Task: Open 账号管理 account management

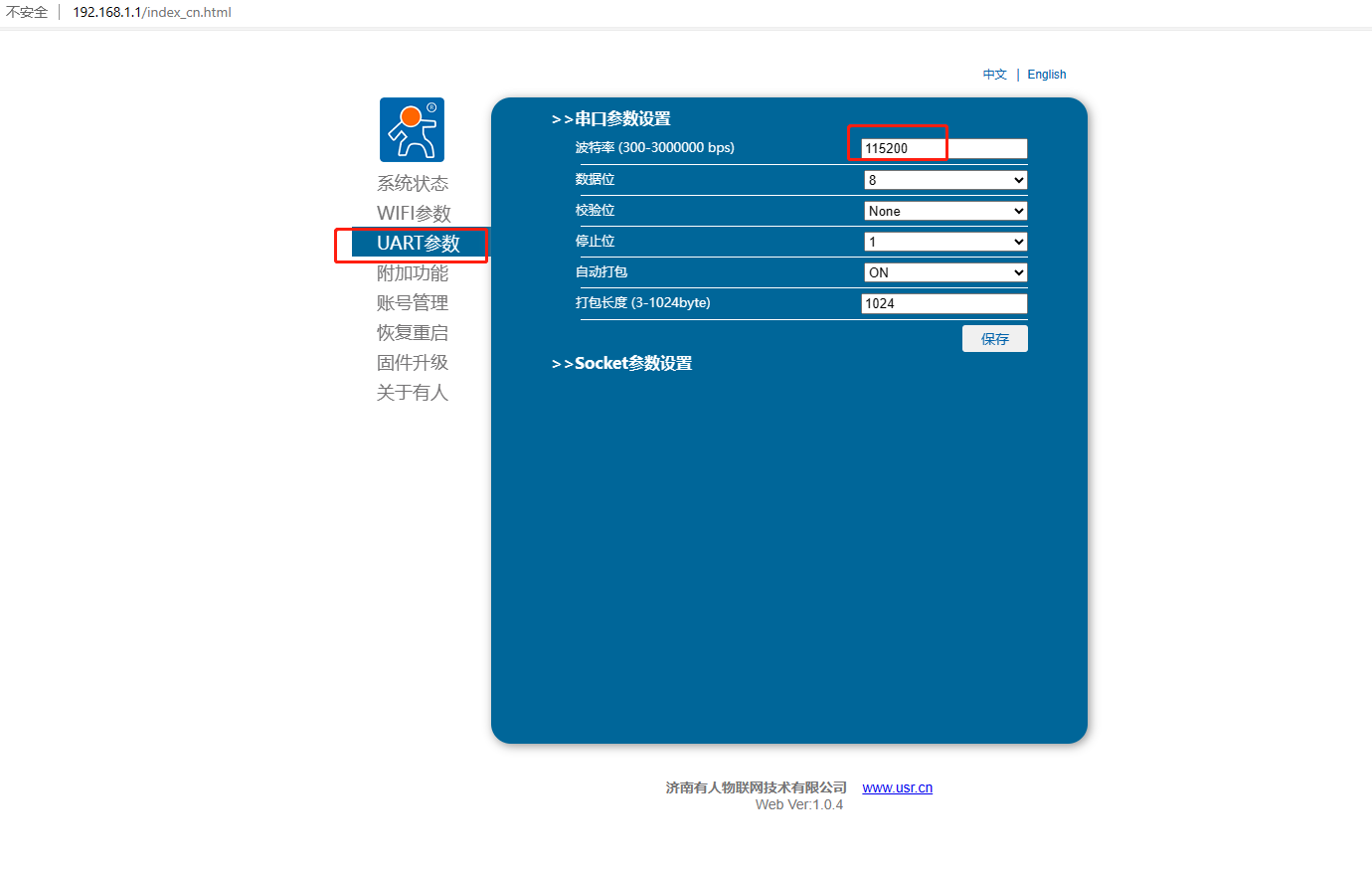Action: [x=412, y=302]
